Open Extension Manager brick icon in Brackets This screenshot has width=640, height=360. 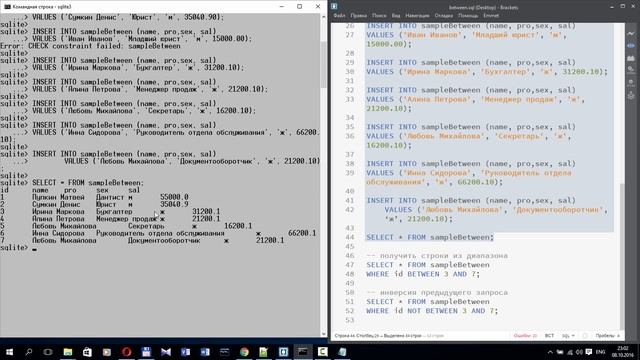pos(631,58)
